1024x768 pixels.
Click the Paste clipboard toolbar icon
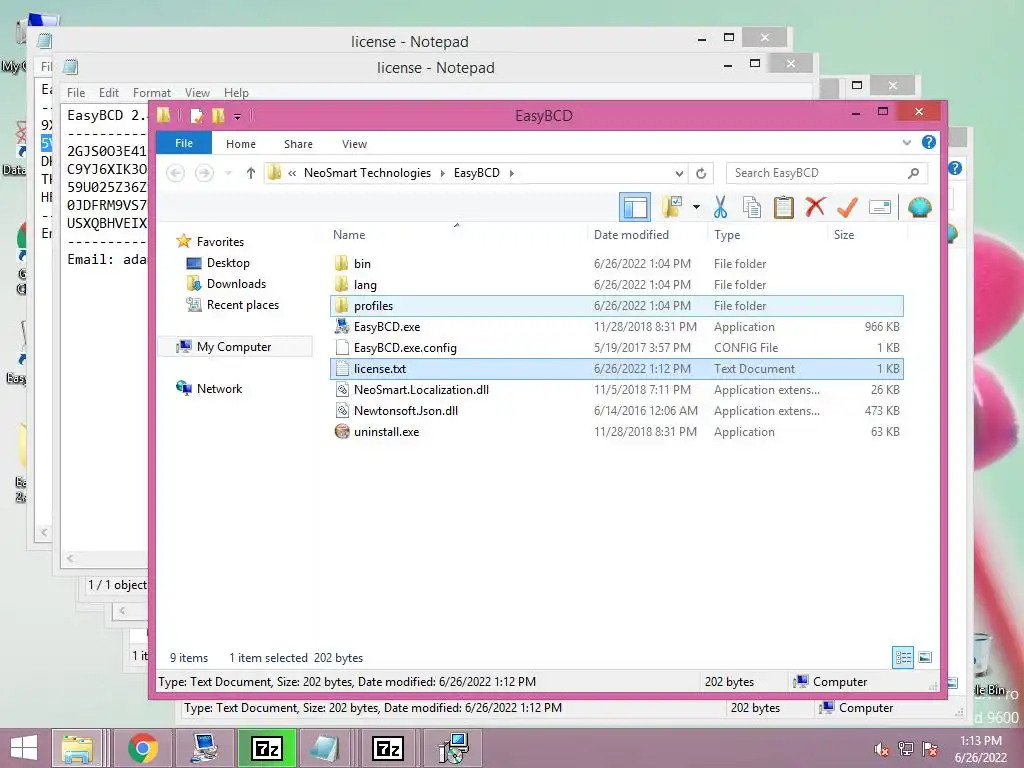(783, 208)
